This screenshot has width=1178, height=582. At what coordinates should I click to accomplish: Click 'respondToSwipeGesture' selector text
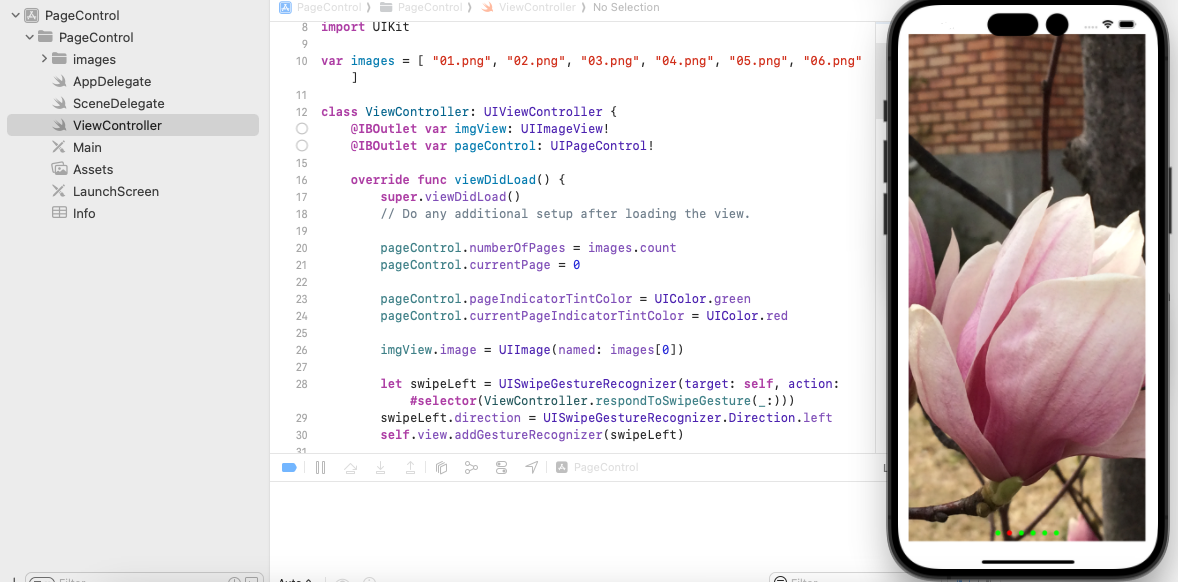pyautogui.click(x=673, y=401)
